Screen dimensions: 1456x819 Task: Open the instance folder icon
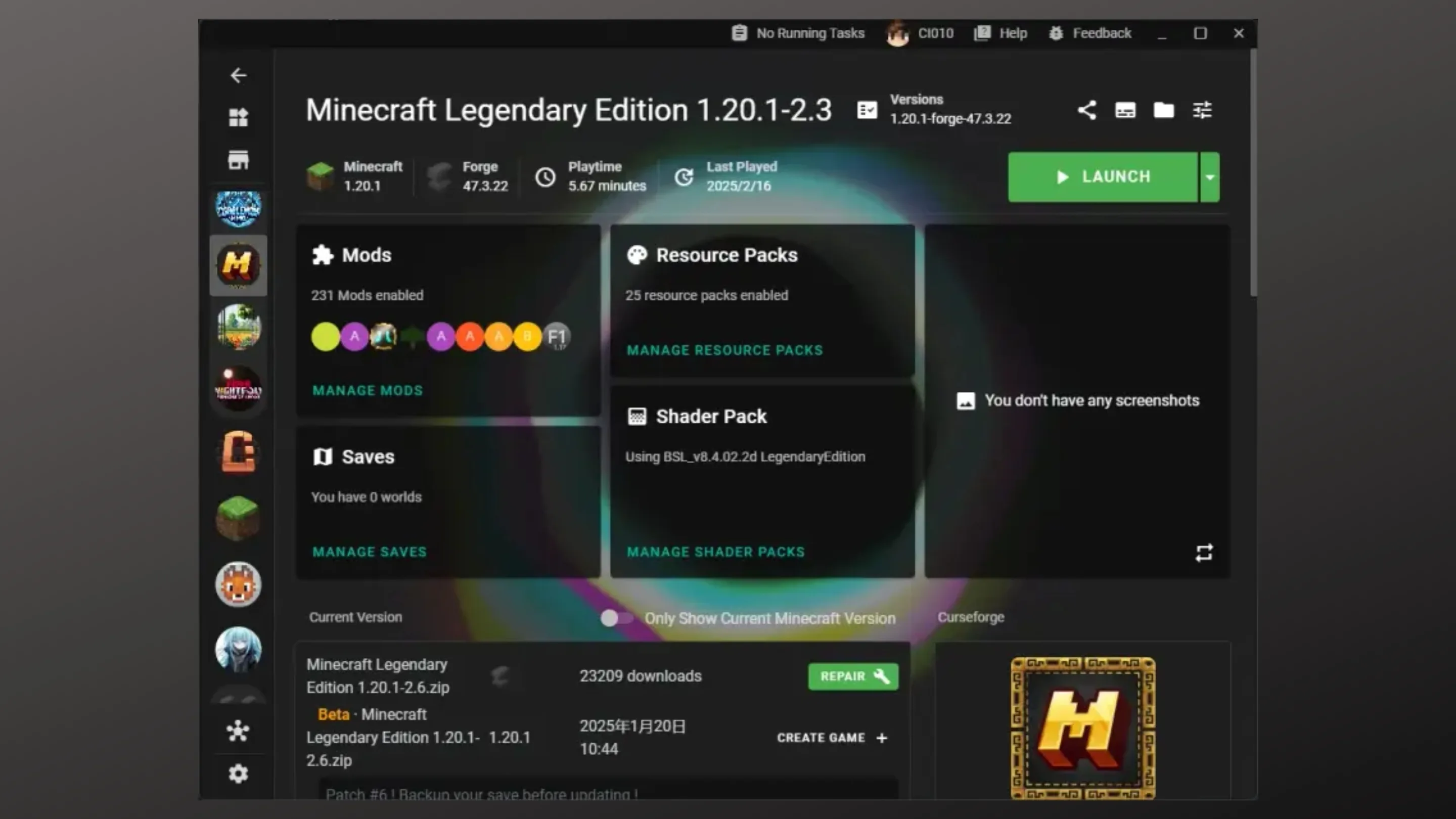pos(1163,110)
